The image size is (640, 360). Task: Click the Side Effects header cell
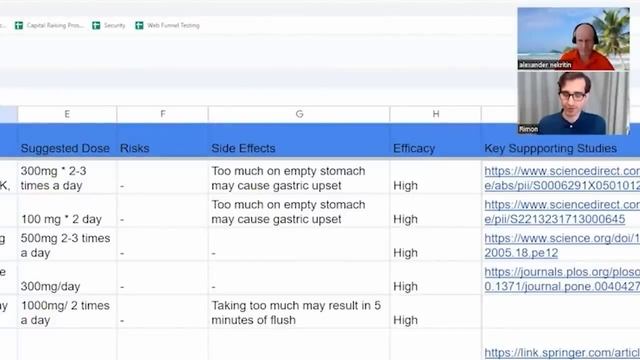click(299, 141)
